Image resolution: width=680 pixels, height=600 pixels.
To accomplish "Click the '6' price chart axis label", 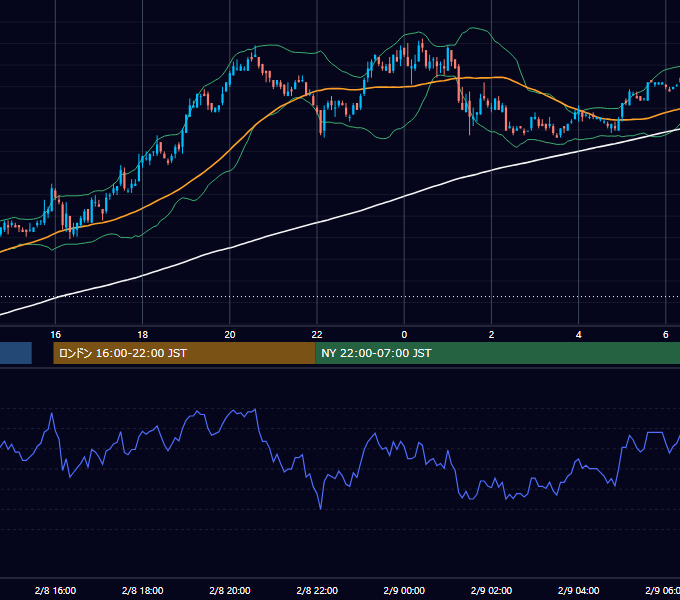I will (666, 335).
